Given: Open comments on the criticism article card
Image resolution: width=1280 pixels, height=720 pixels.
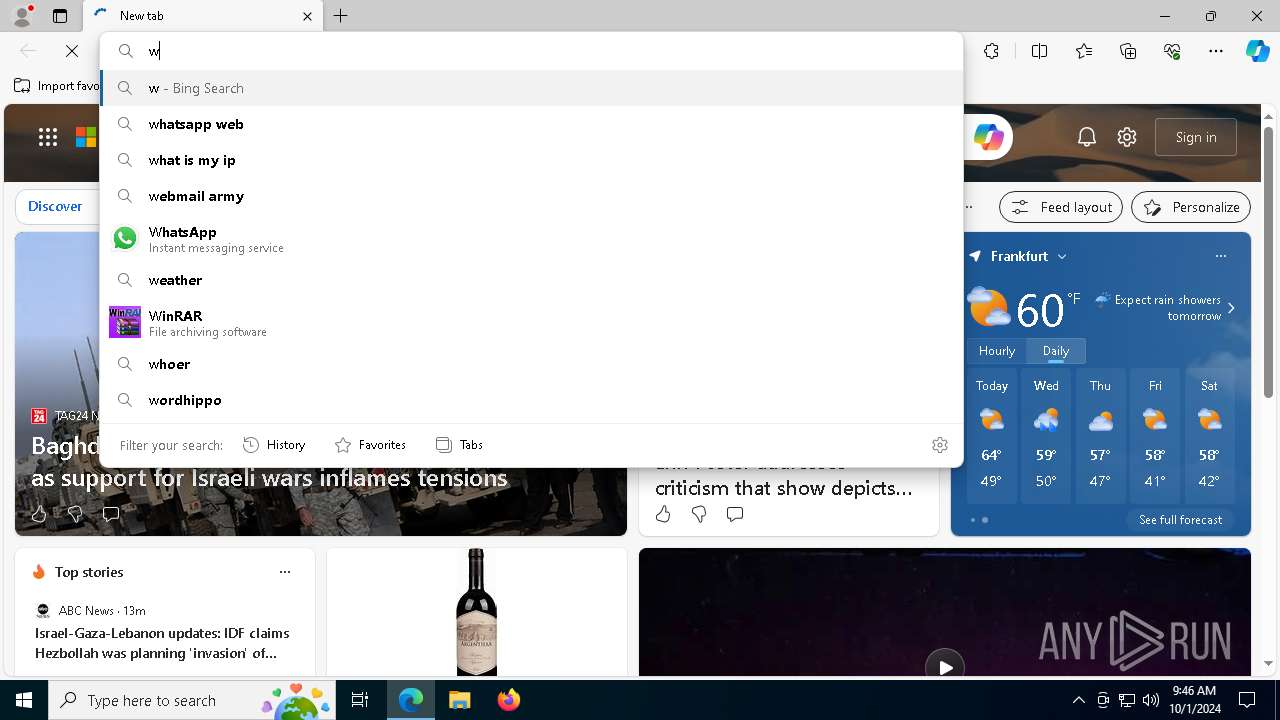Looking at the screenshot, I should (735, 514).
